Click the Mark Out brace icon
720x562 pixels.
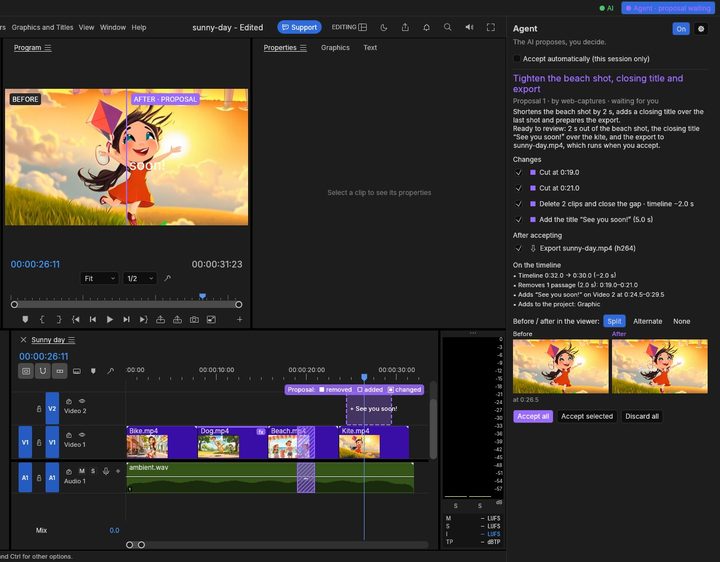59,320
